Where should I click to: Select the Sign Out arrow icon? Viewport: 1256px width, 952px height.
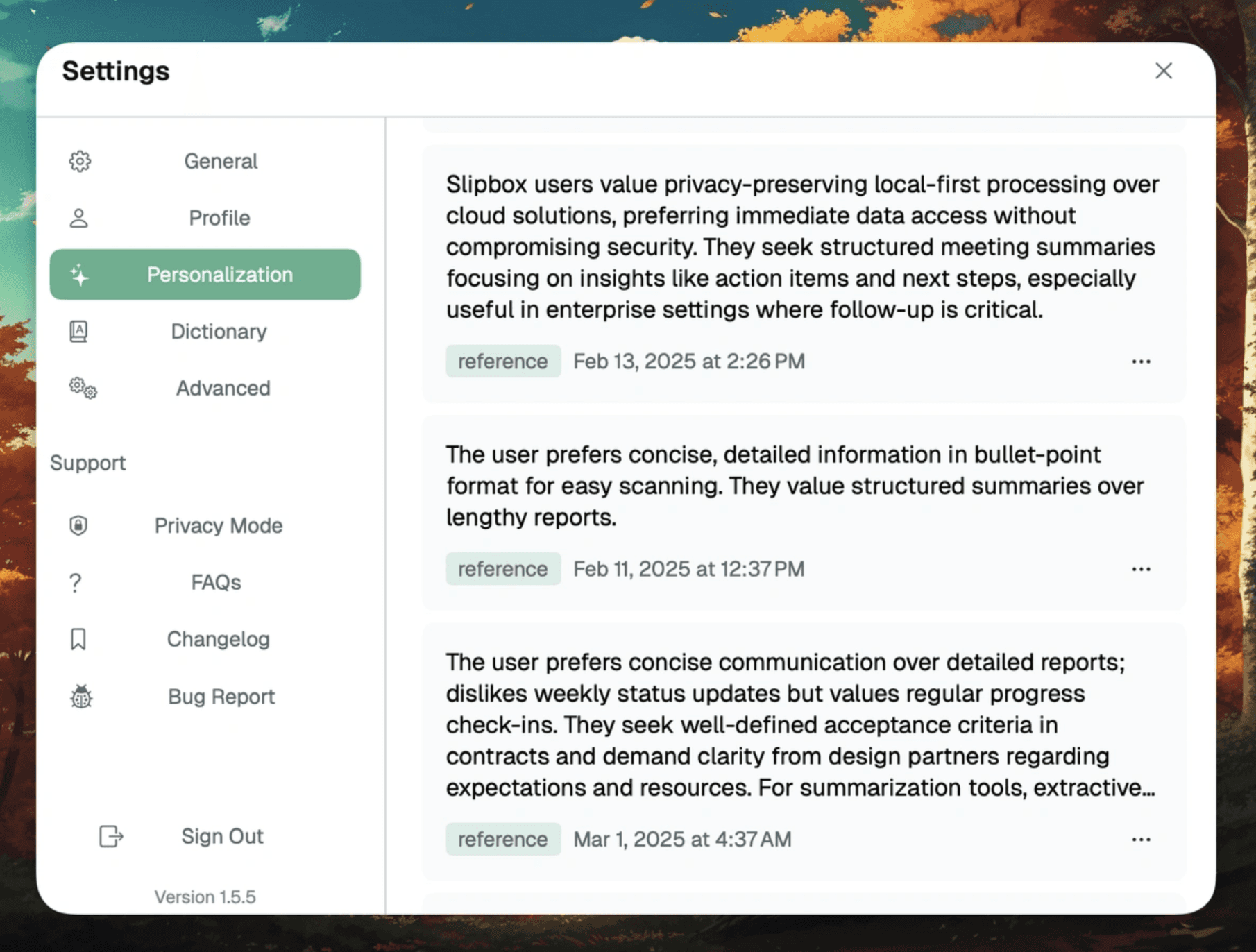tap(110, 836)
